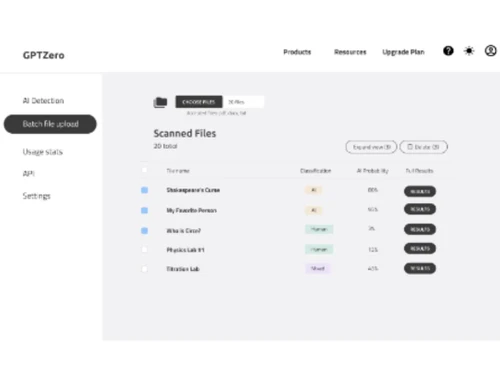
Task: Open Results for Shakespeare's Curse
Action: click(420, 191)
